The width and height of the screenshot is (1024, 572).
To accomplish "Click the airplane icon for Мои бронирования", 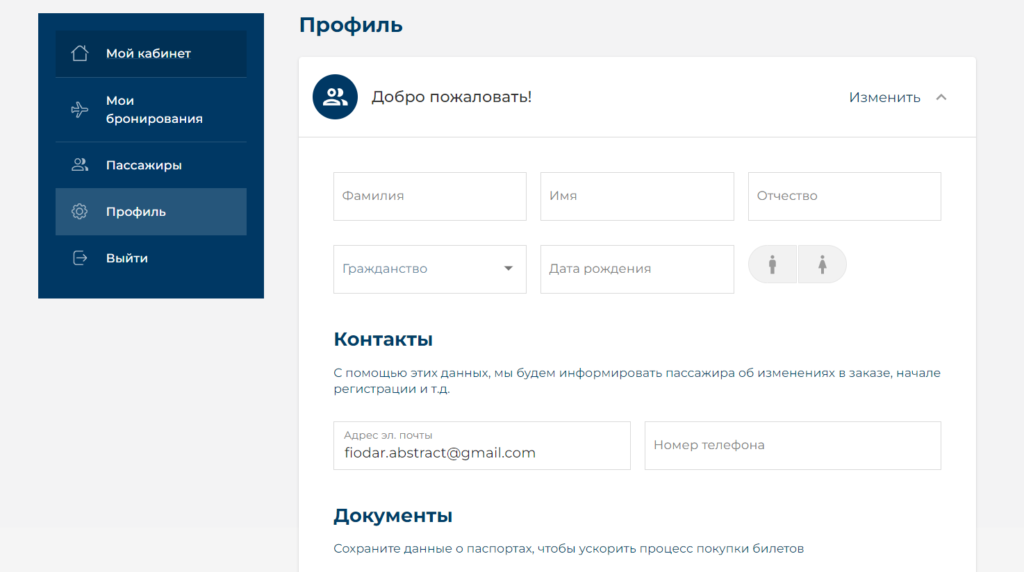I will [80, 110].
